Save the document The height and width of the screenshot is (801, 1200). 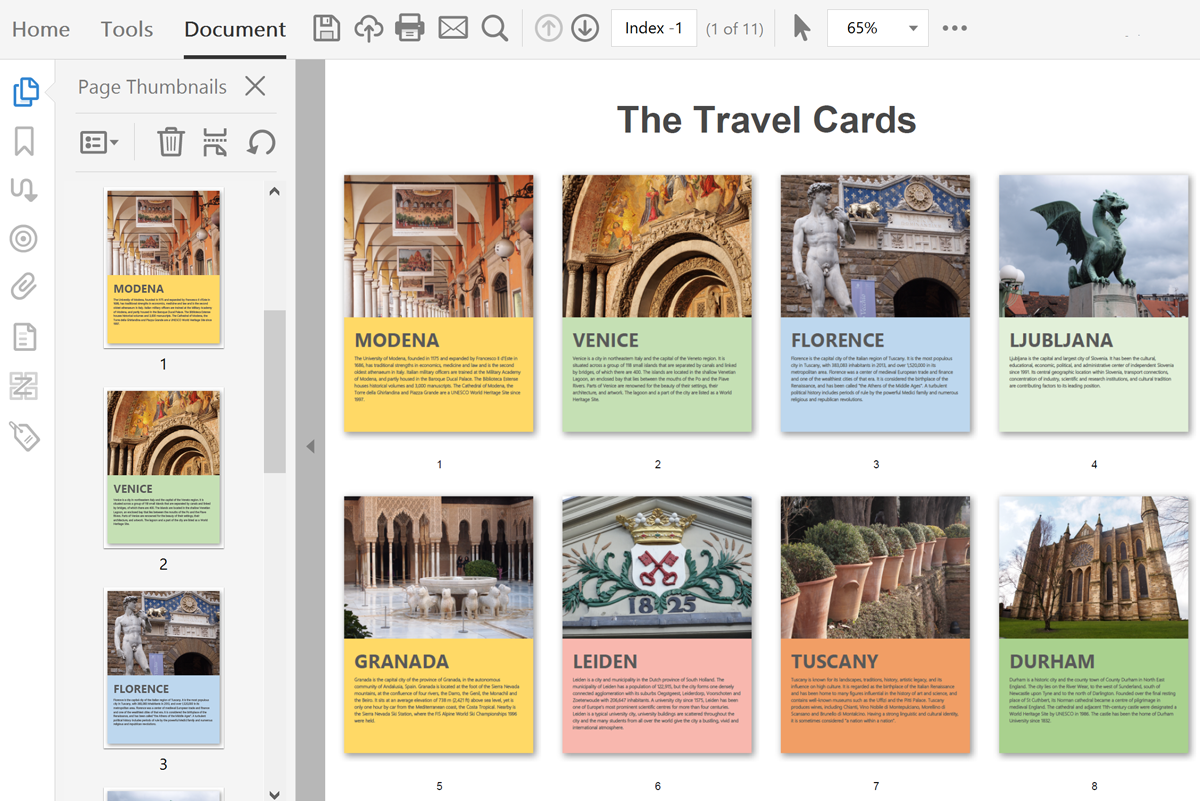(325, 28)
